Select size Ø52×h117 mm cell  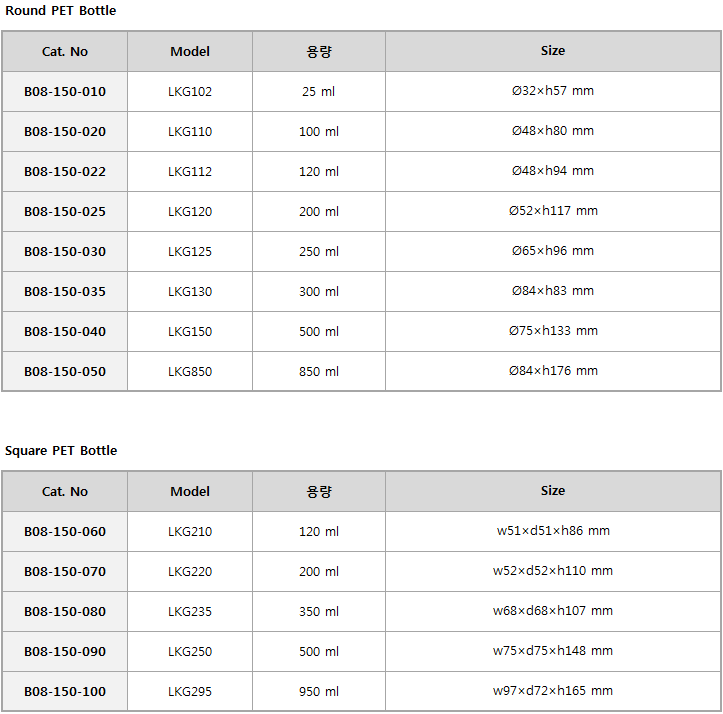(x=553, y=211)
